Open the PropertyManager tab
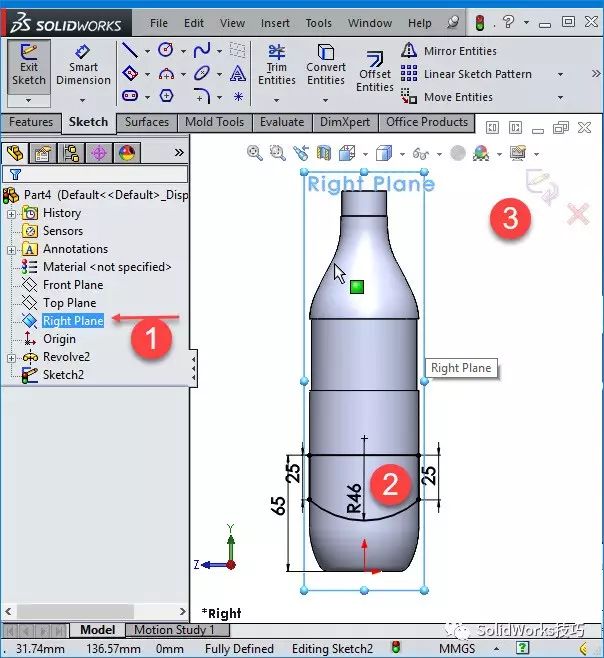The image size is (604, 658). click(x=43, y=153)
